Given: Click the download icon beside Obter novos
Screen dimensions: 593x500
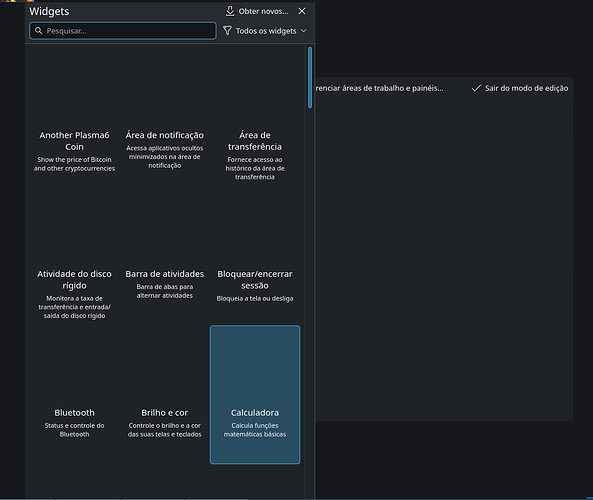Looking at the screenshot, I should pyautogui.click(x=230, y=11).
